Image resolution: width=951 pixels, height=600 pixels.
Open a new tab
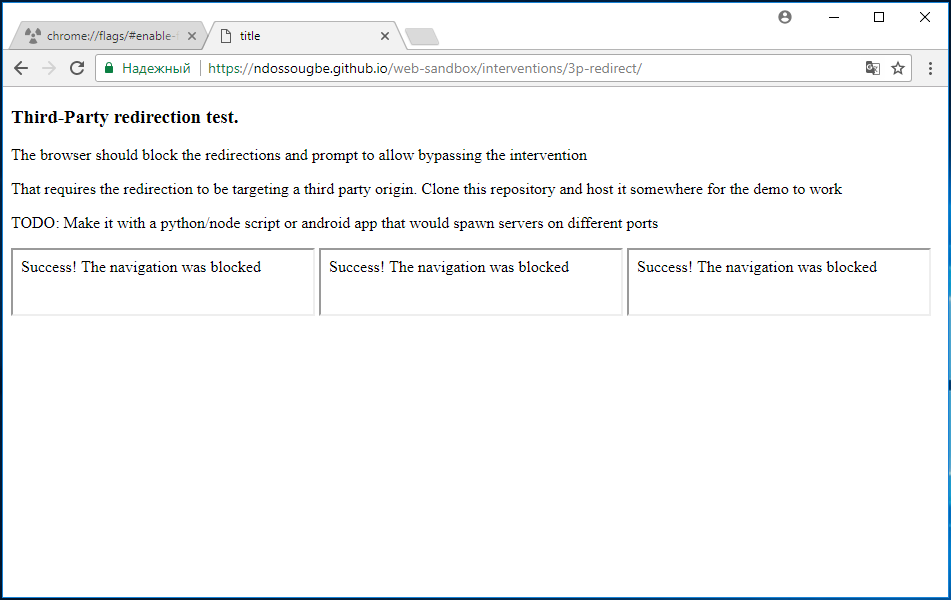point(422,37)
